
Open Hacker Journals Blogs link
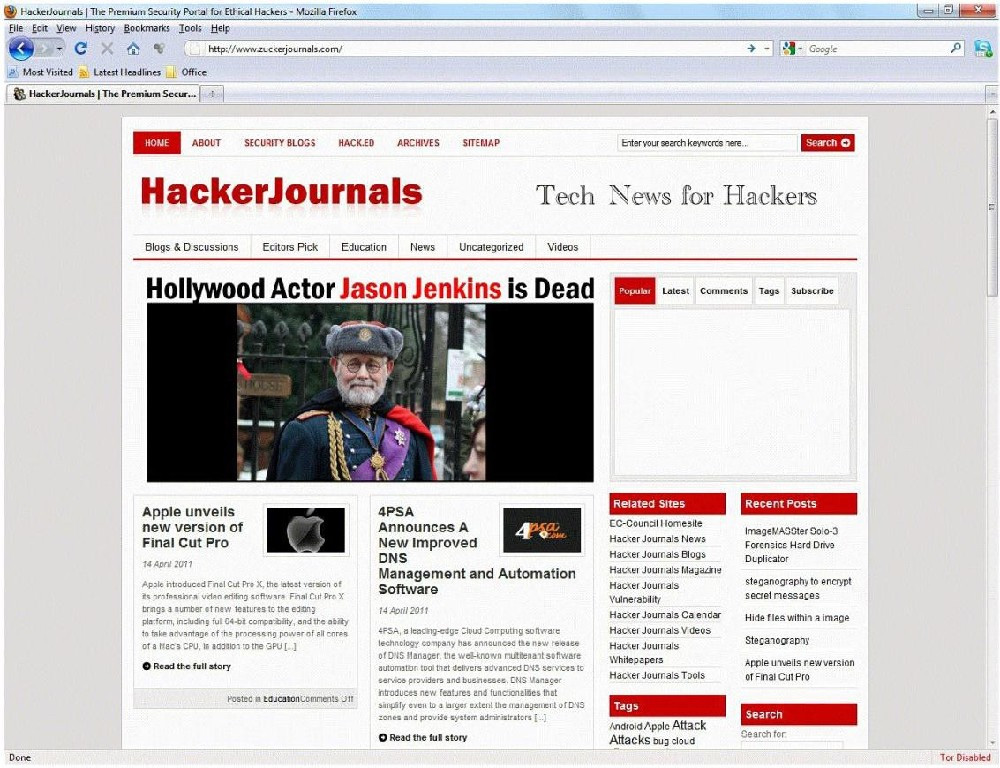pyautogui.click(x=658, y=554)
